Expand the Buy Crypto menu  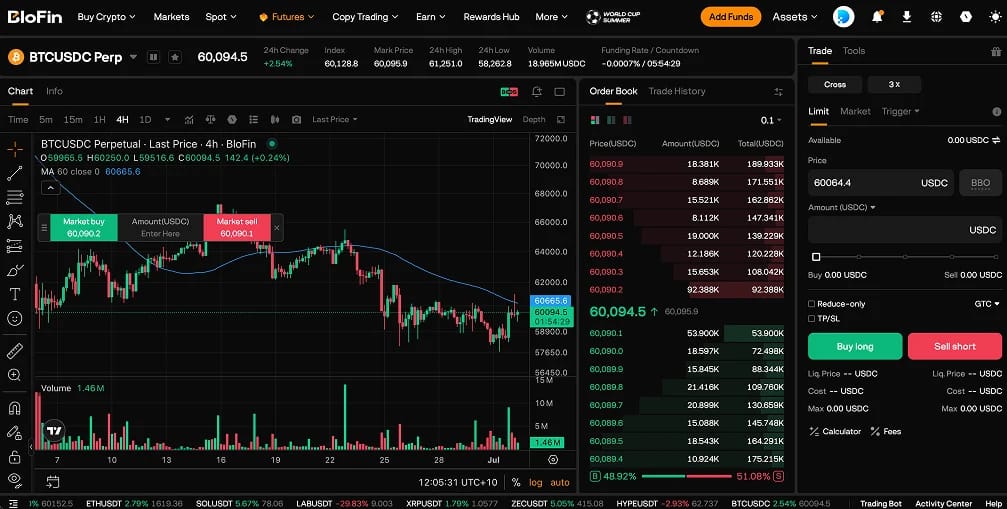point(106,17)
